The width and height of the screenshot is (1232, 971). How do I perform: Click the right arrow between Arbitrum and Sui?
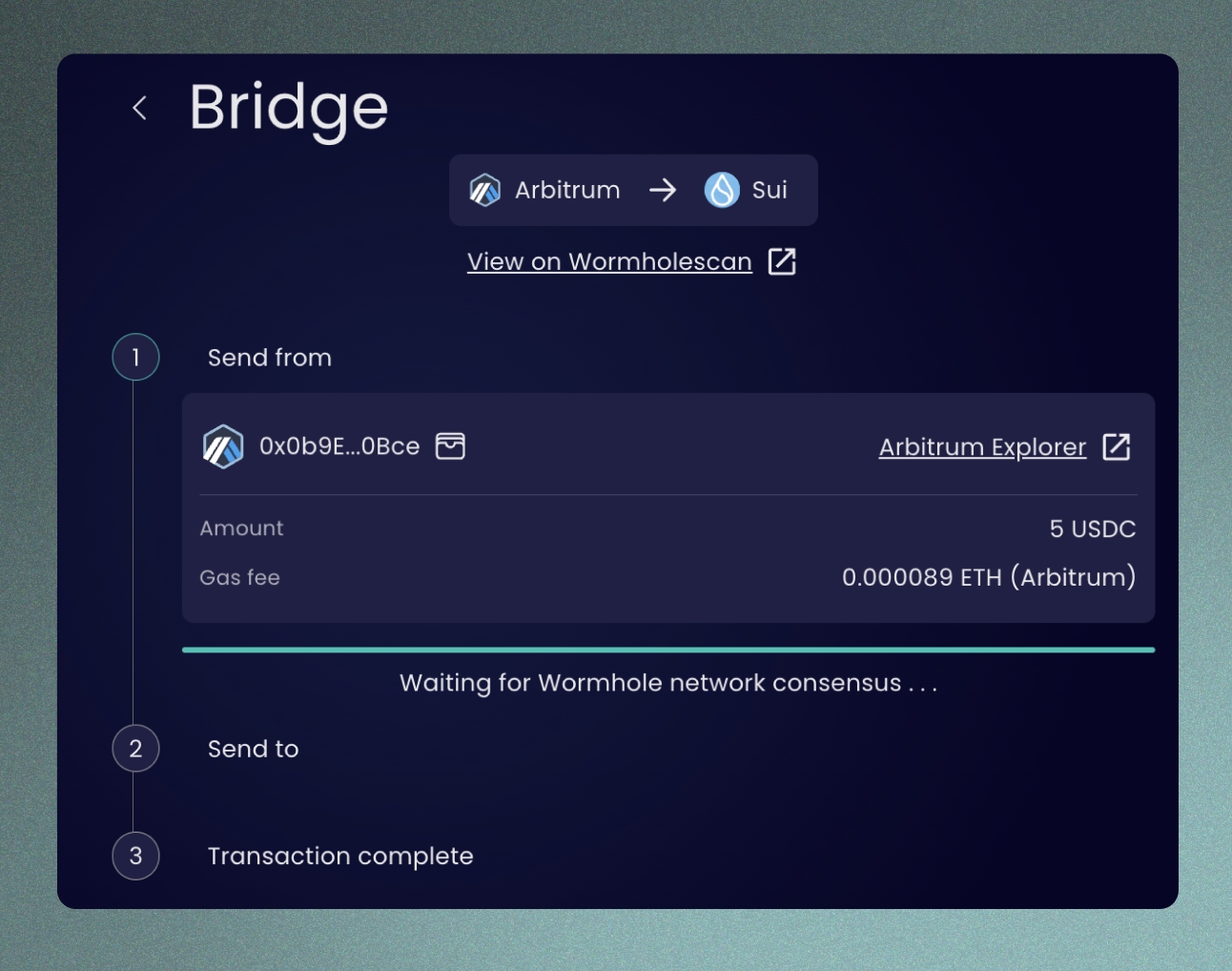click(663, 190)
